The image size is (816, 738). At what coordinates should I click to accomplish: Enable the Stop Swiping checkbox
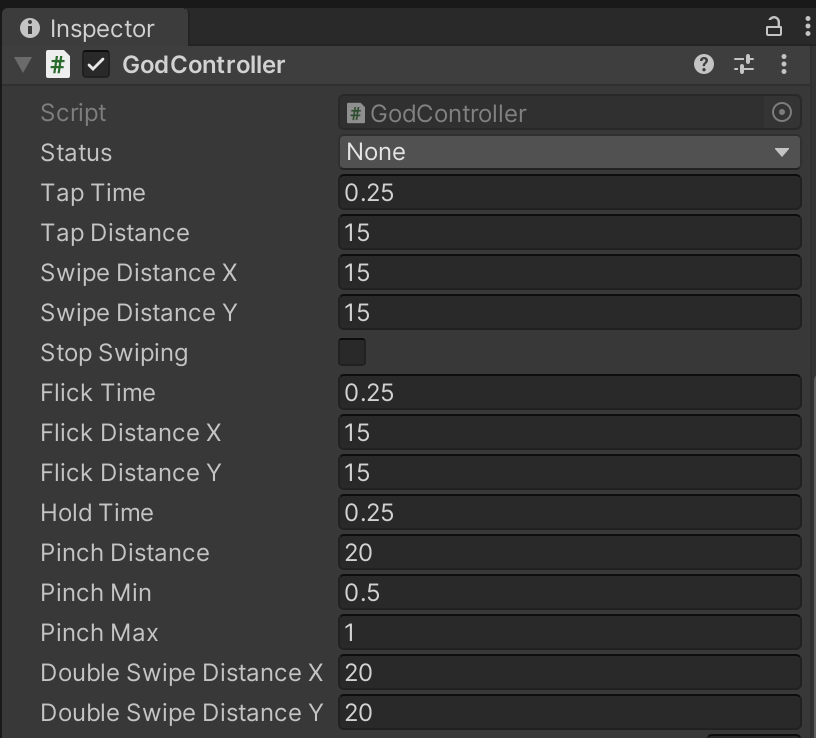[x=352, y=353]
